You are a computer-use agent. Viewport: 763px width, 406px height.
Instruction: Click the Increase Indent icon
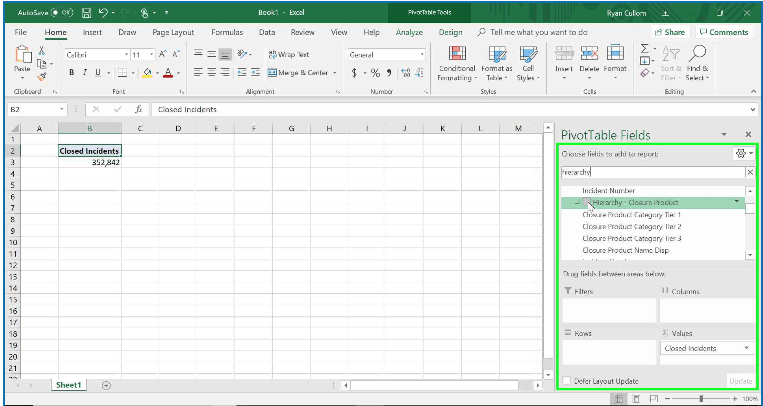(255, 72)
